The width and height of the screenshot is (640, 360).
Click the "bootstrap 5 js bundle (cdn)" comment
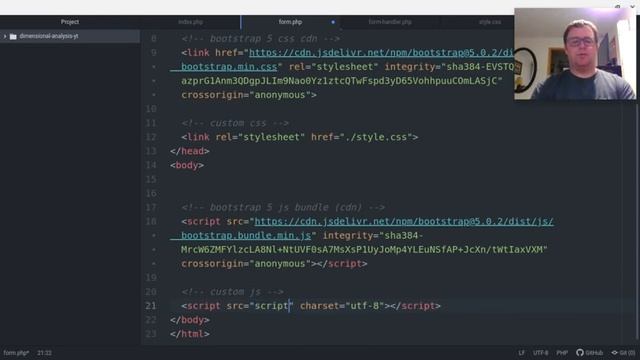(x=283, y=207)
